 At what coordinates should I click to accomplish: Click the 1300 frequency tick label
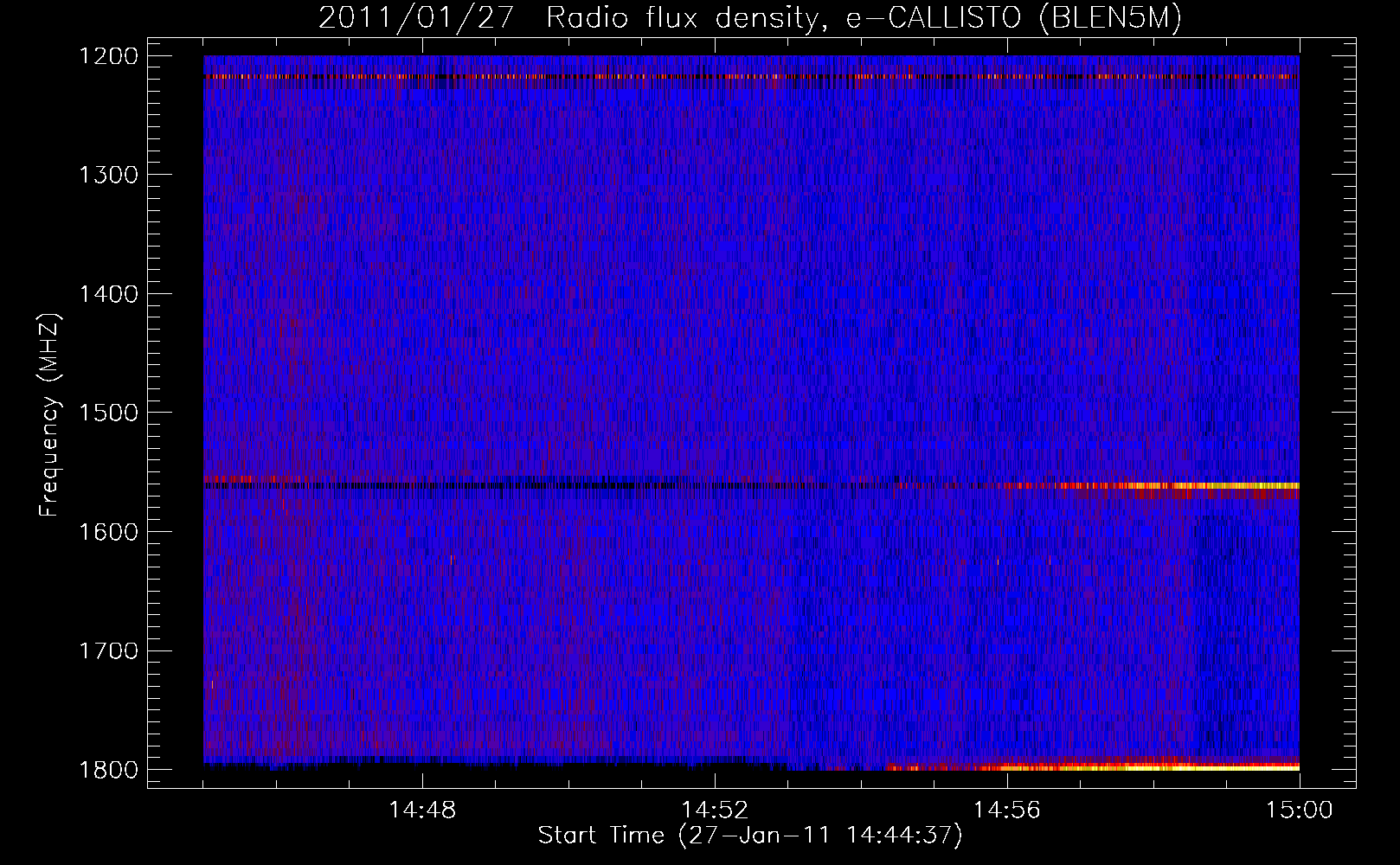tap(108, 175)
